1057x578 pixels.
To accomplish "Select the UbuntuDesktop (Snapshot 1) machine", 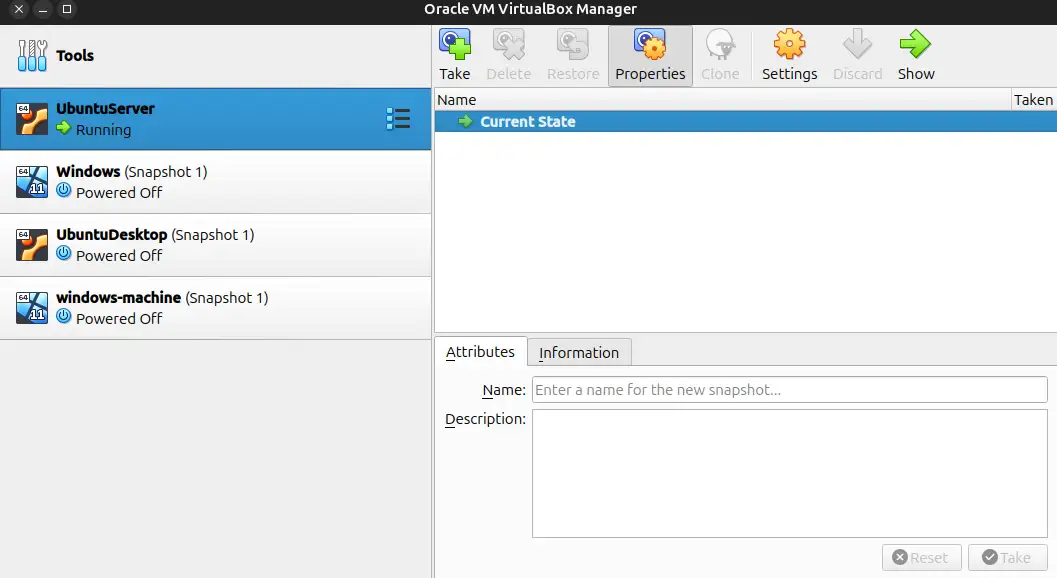I will (x=216, y=245).
